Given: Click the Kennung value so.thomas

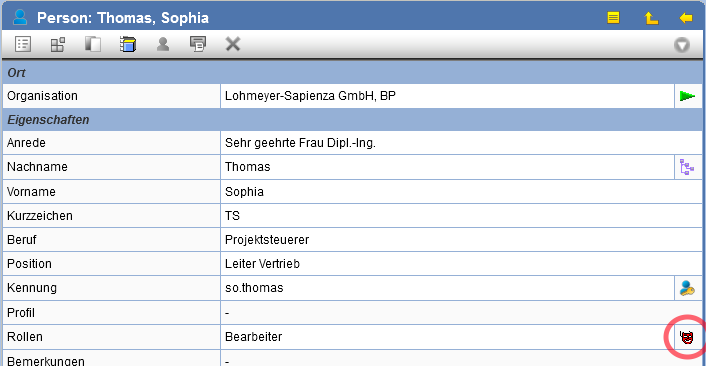Looking at the screenshot, I should click(254, 288).
